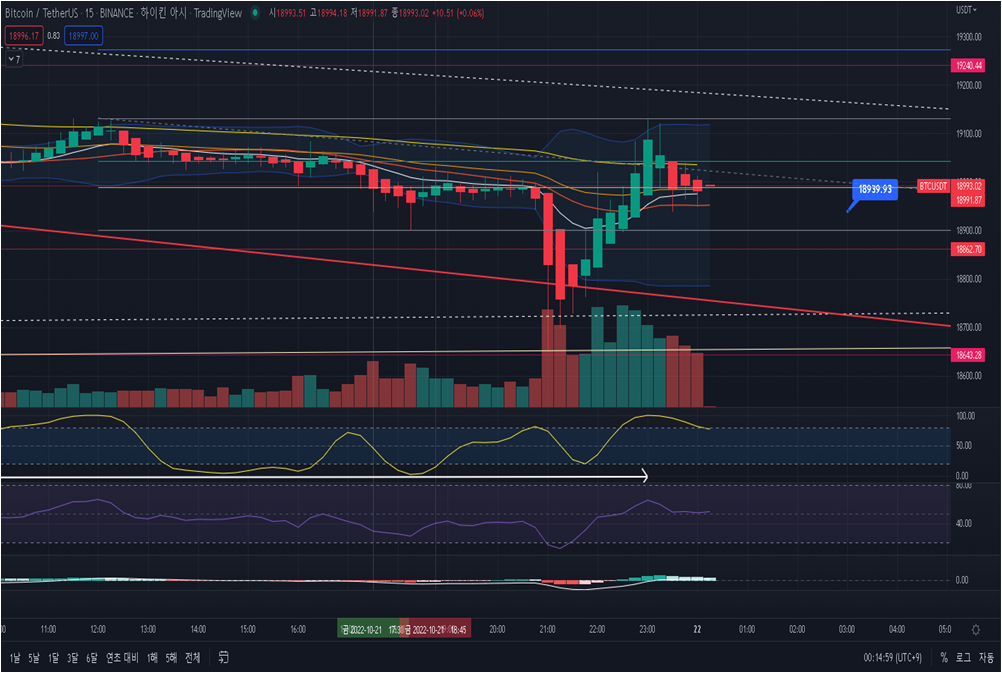Click the 100.00 stochastic scale value
Screen dimensions: 1002x673
click(x=966, y=416)
